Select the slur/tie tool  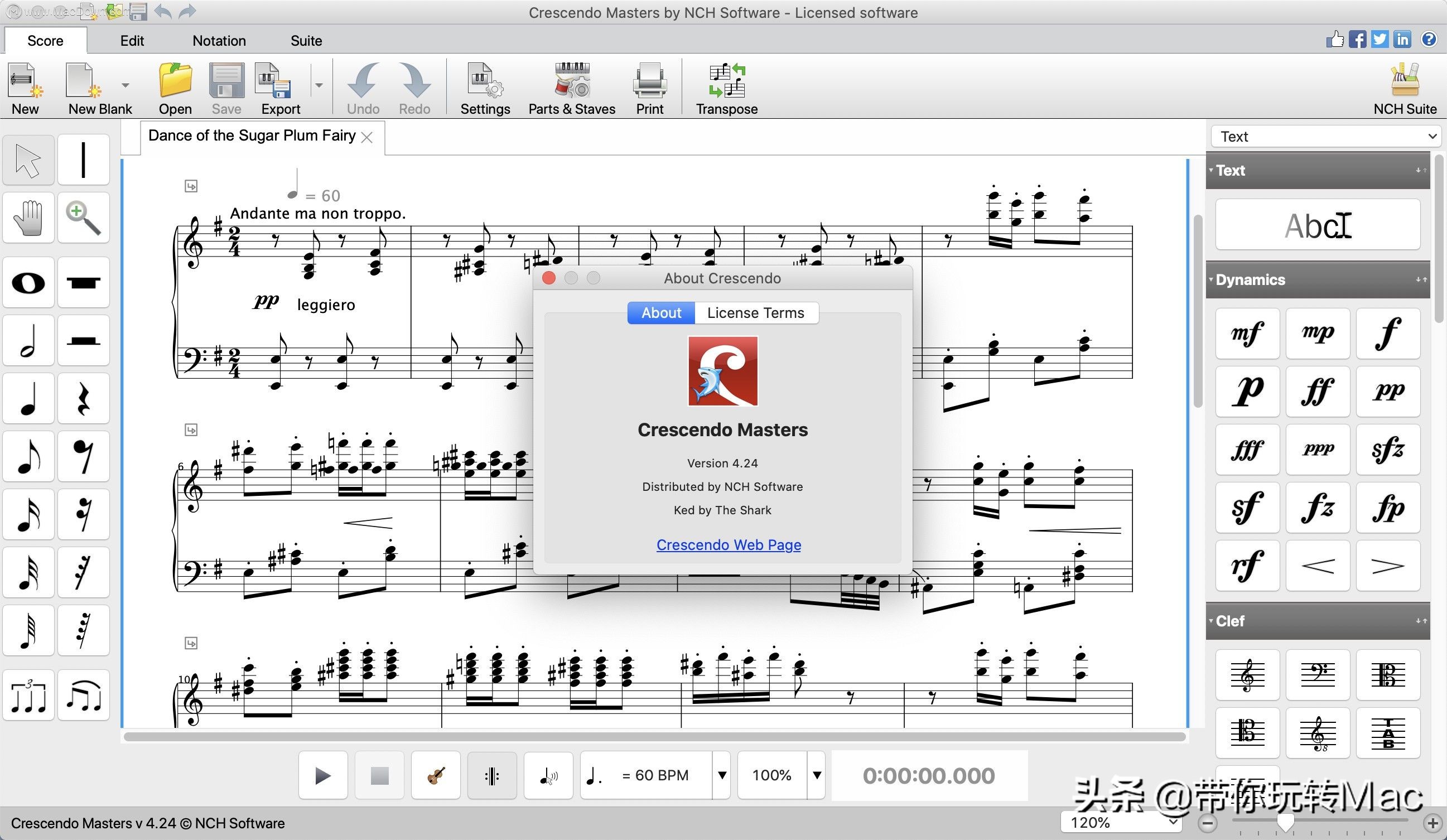pos(83,696)
